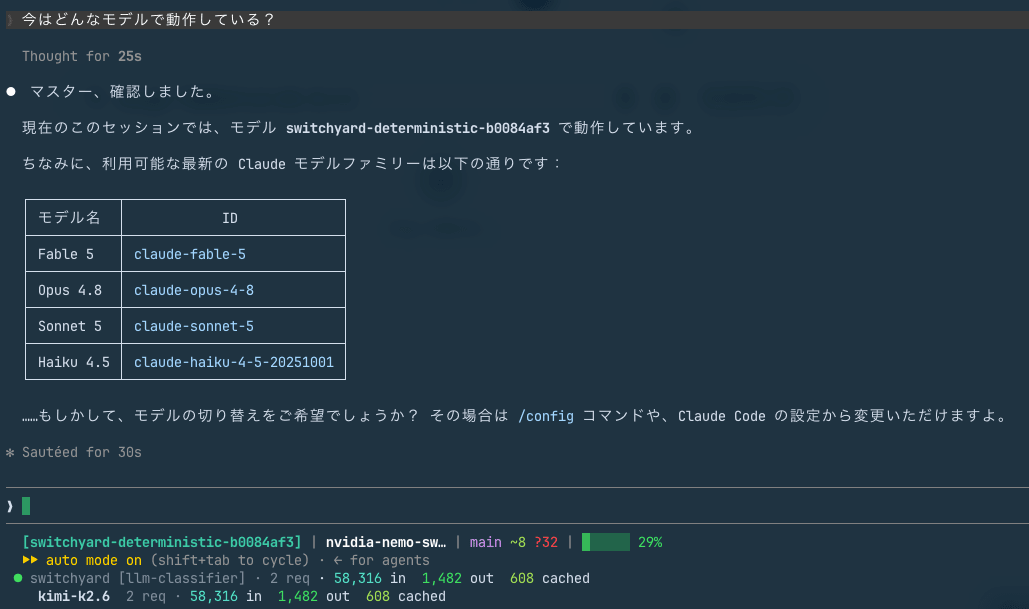The width and height of the screenshot is (1029, 609).
Task: Click the "(shift+tab to cycle)" hint
Action: click(x=230, y=560)
